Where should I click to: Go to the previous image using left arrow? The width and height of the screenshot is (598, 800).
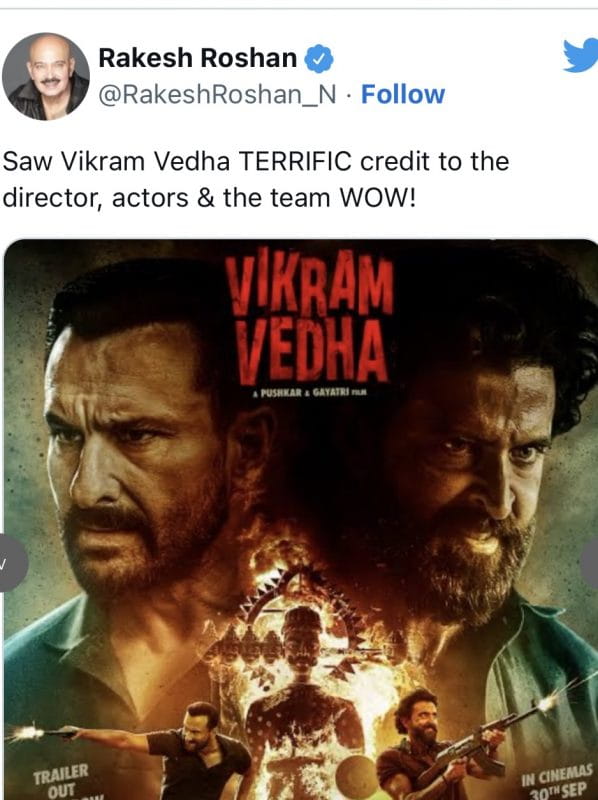click(x=11, y=563)
